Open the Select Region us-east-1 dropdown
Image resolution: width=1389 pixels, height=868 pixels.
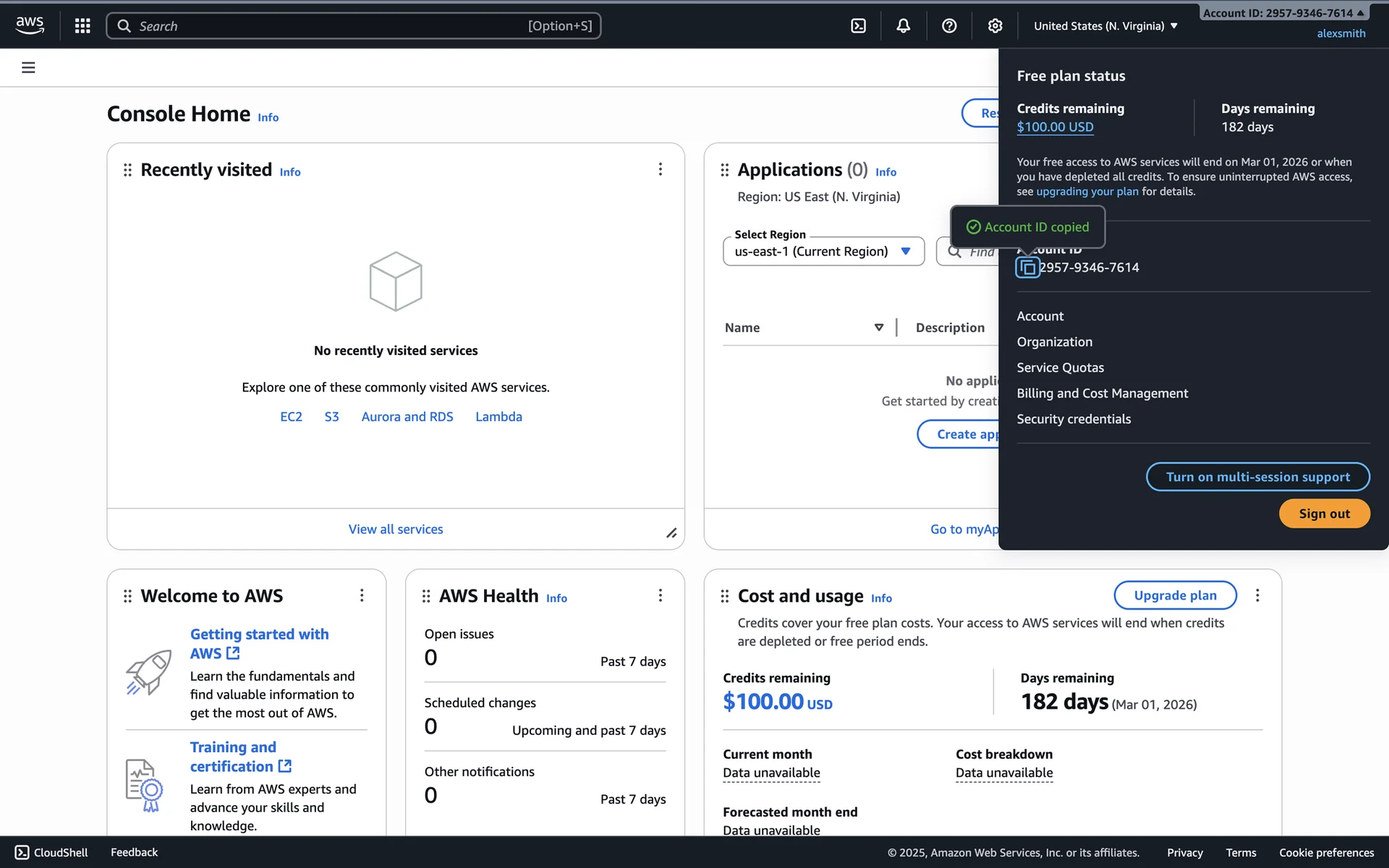(x=823, y=252)
